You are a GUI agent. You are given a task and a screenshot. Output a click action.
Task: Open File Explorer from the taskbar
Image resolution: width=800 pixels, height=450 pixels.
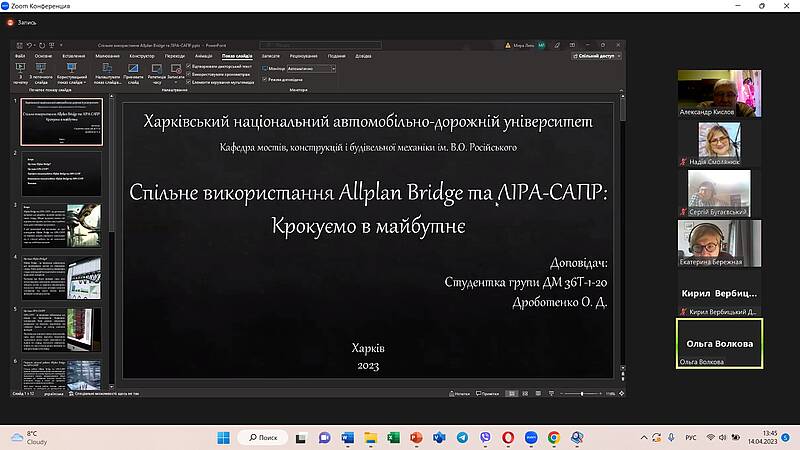[370, 438]
